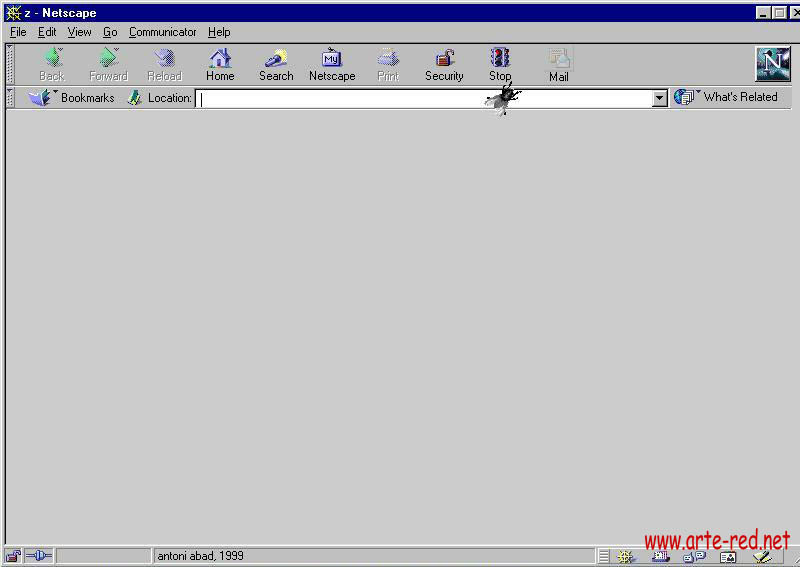The height and width of the screenshot is (567, 800).
Task: Click the Netscape N logo
Action: coord(772,64)
